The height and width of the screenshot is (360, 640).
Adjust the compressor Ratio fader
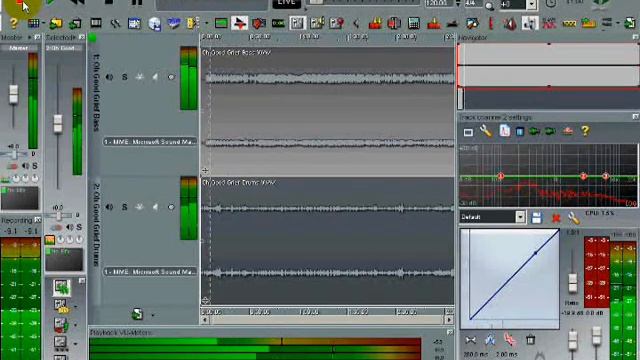tap(573, 282)
